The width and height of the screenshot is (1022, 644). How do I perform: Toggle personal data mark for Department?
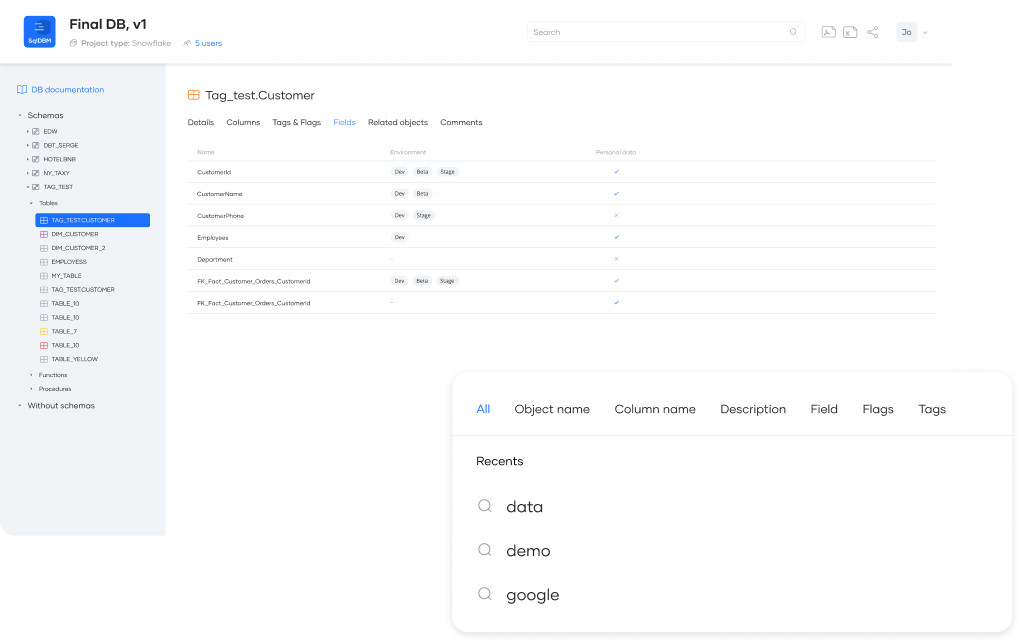(616, 259)
